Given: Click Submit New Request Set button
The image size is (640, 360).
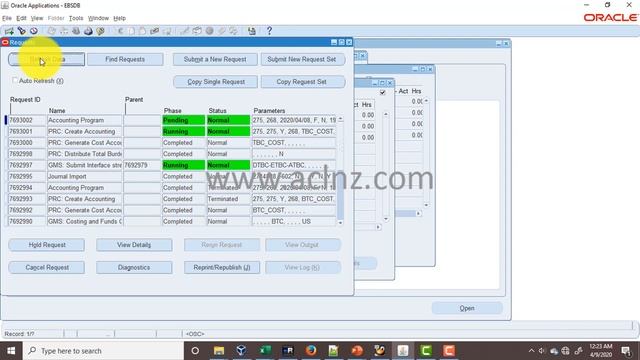Looking at the screenshot, I should [x=302, y=59].
